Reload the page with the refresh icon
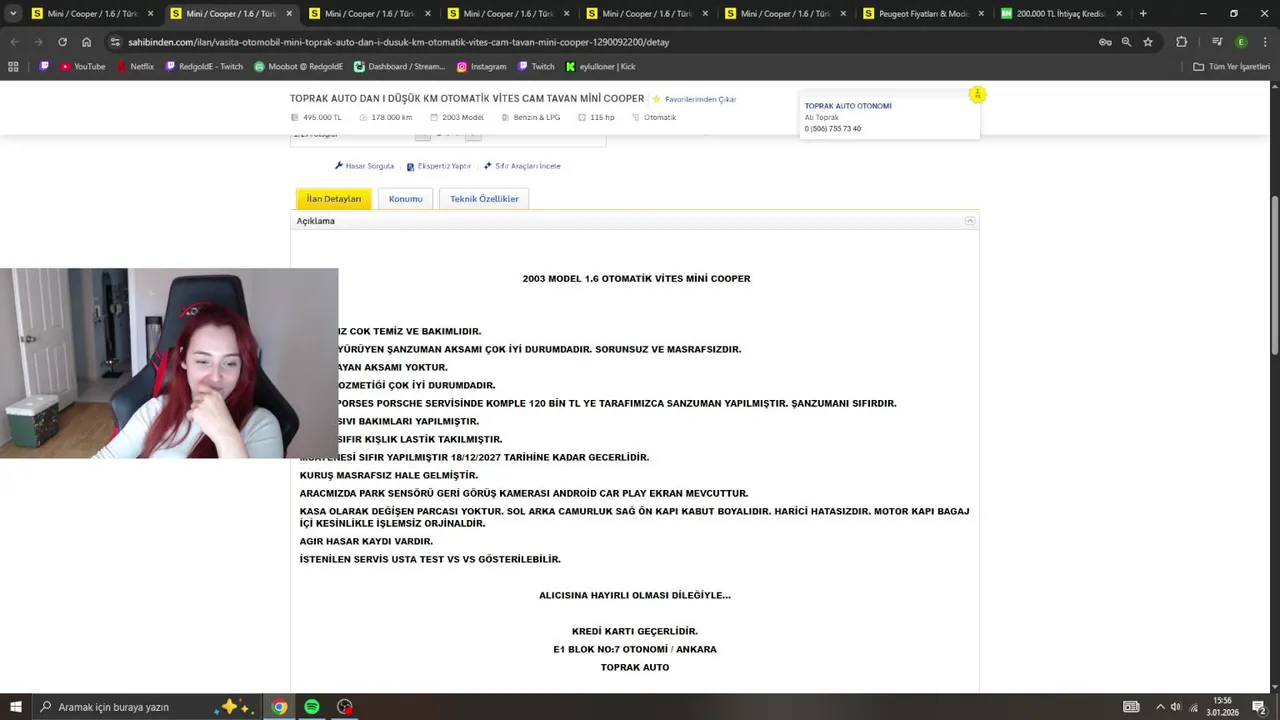The width and height of the screenshot is (1280, 720). (62, 42)
